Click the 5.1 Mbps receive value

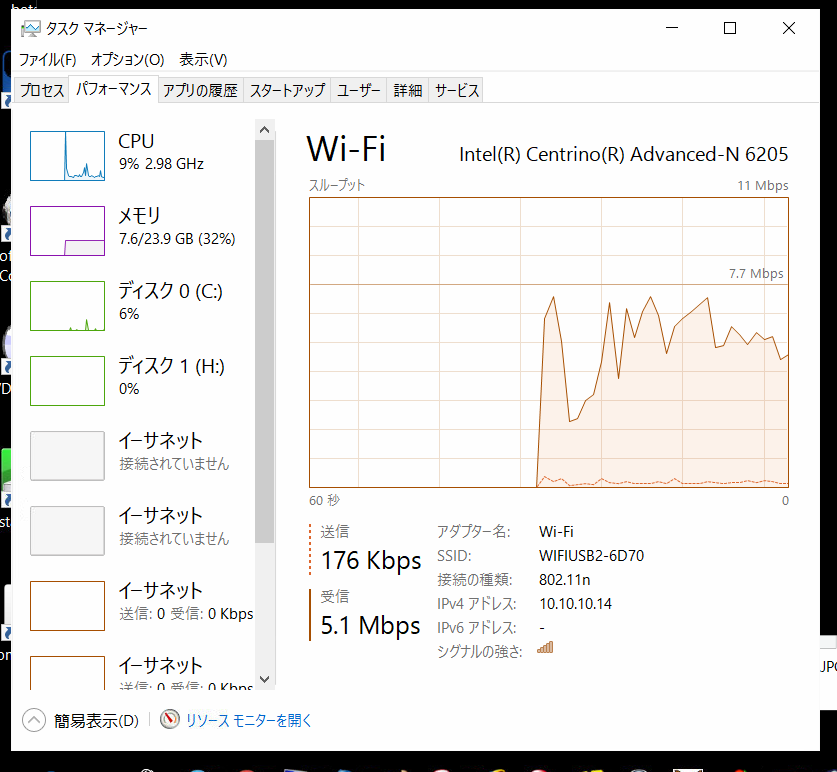coord(370,625)
